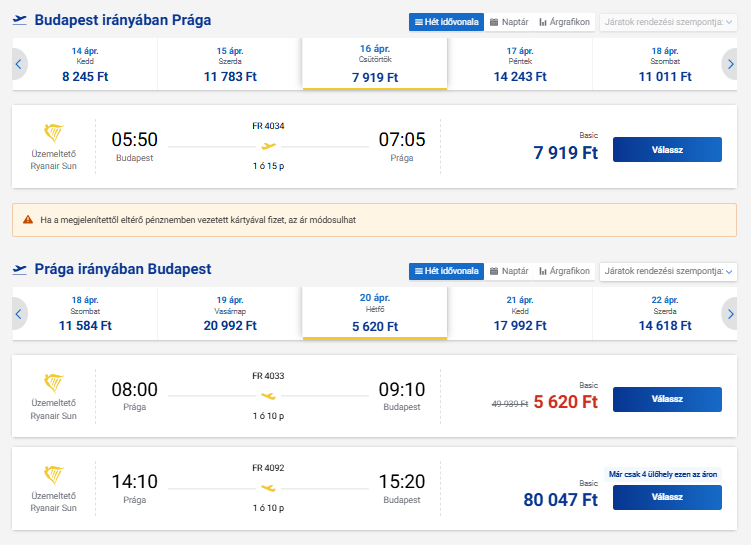The height and width of the screenshot is (545, 751).
Task: Expand outbound Járatok rendezési szempontja dropdown
Action: 667,22
